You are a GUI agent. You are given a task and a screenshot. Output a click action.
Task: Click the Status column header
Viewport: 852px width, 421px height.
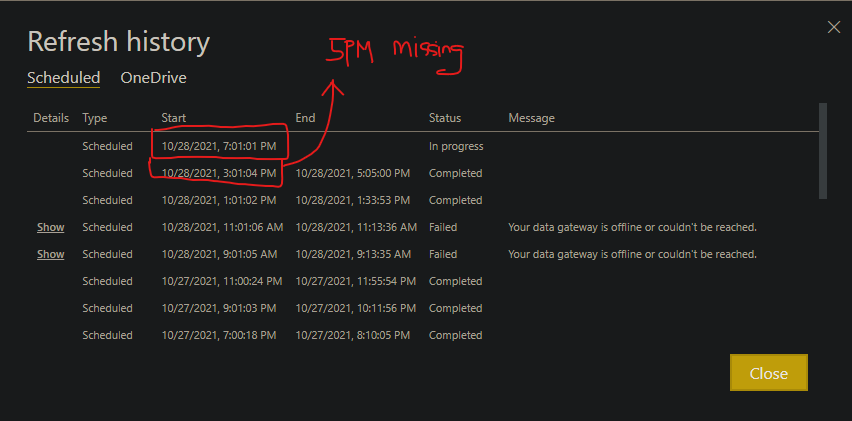[x=444, y=118]
